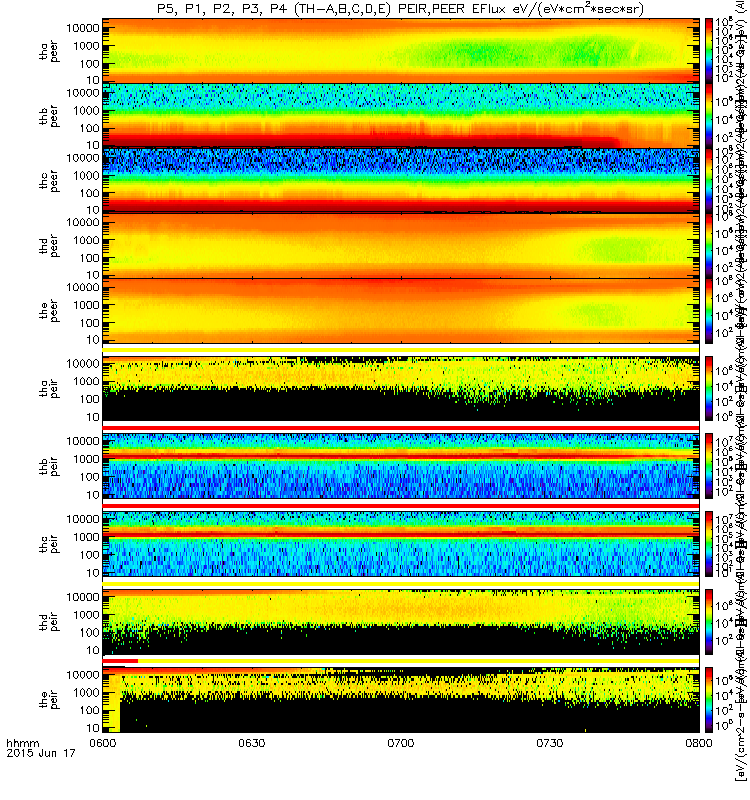Click the 0600 time axis label
This screenshot has width=750, height=800.
tap(103, 743)
